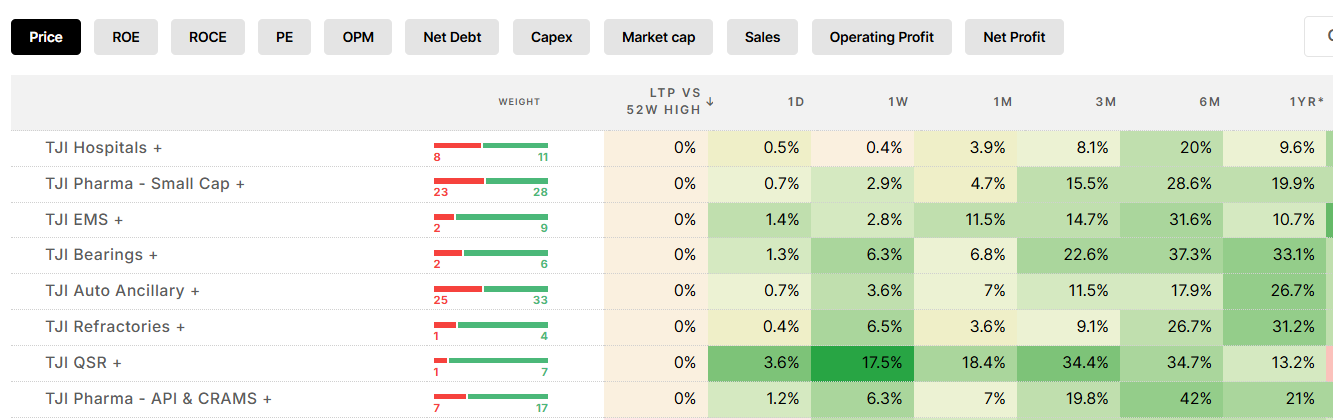The image size is (1333, 420).
Task: Expand the TJI Hospitals row
Action: [x=103, y=147]
